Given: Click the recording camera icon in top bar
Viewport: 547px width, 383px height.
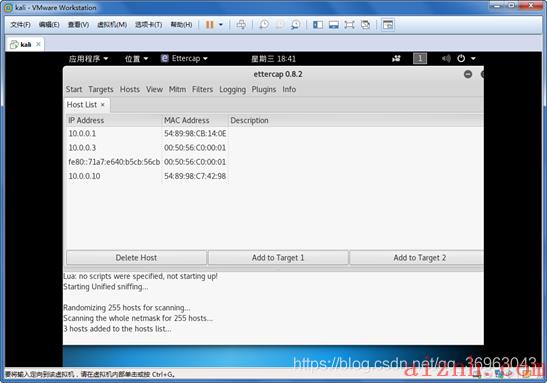Looking at the screenshot, I should coord(396,59).
